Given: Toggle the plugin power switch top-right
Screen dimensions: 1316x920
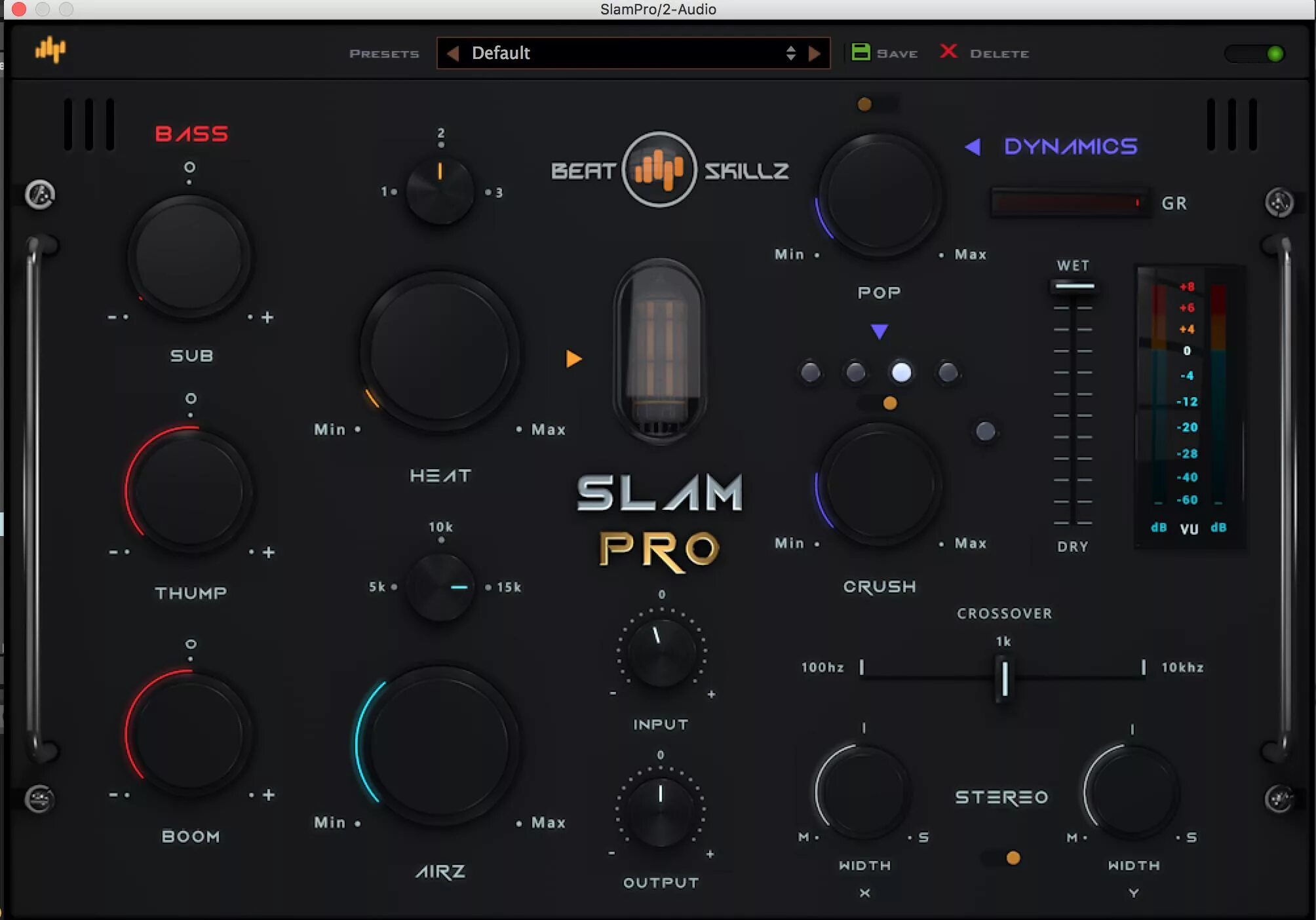Looking at the screenshot, I should 1254,54.
